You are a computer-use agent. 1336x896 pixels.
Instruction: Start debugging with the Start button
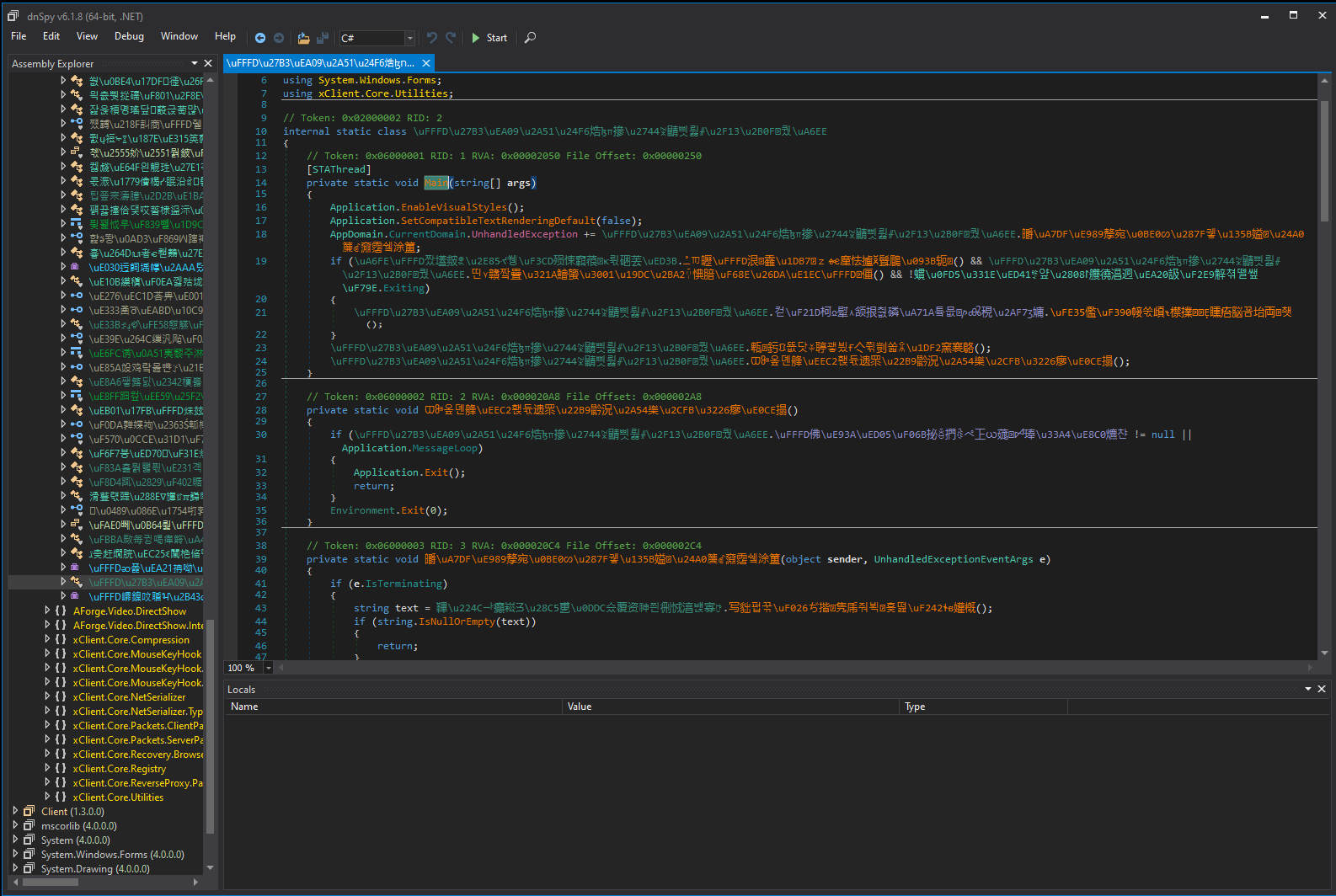coord(489,38)
